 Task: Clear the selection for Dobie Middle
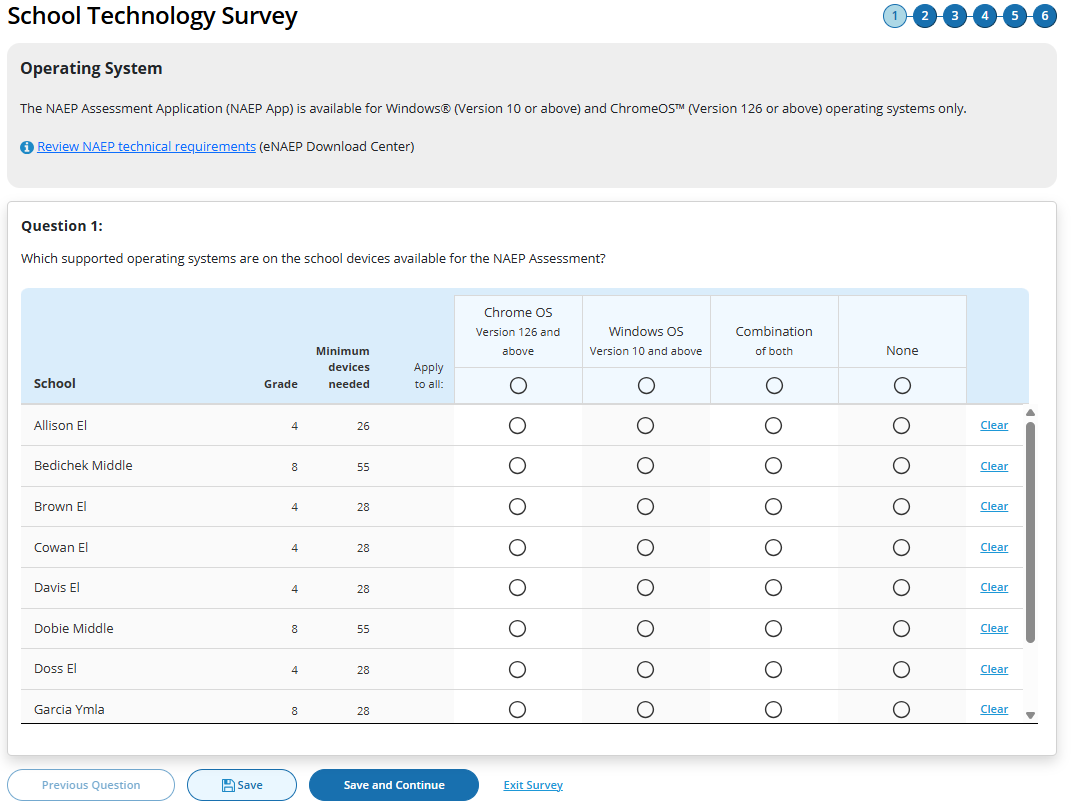[x=993, y=628]
